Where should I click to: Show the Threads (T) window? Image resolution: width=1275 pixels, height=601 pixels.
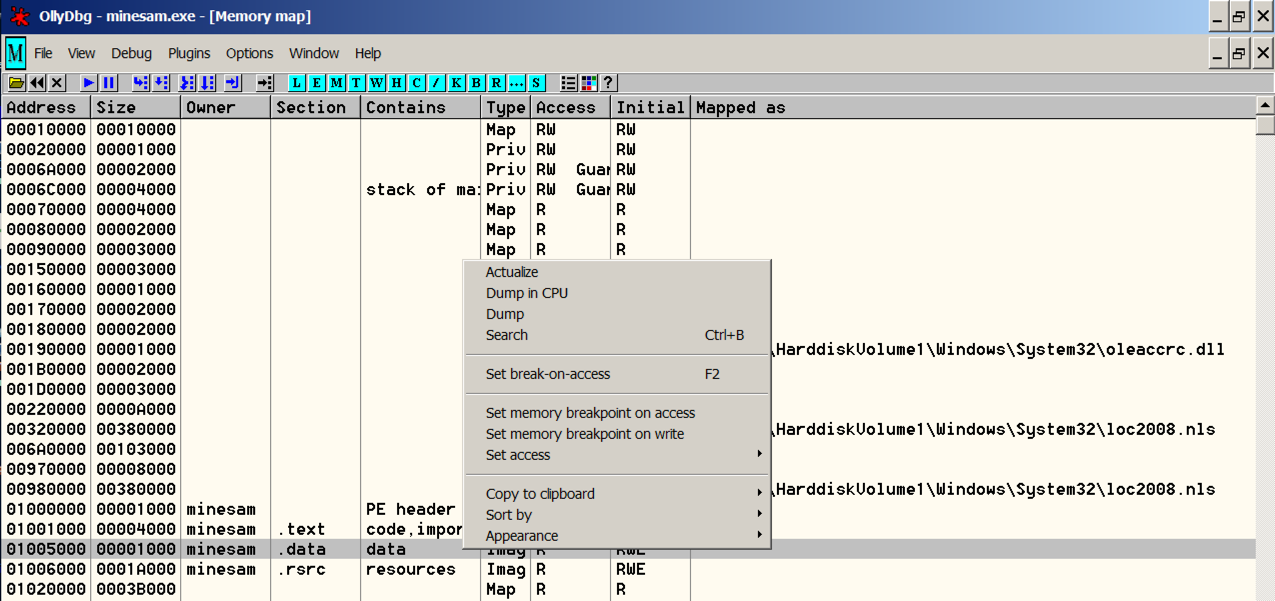click(x=357, y=83)
